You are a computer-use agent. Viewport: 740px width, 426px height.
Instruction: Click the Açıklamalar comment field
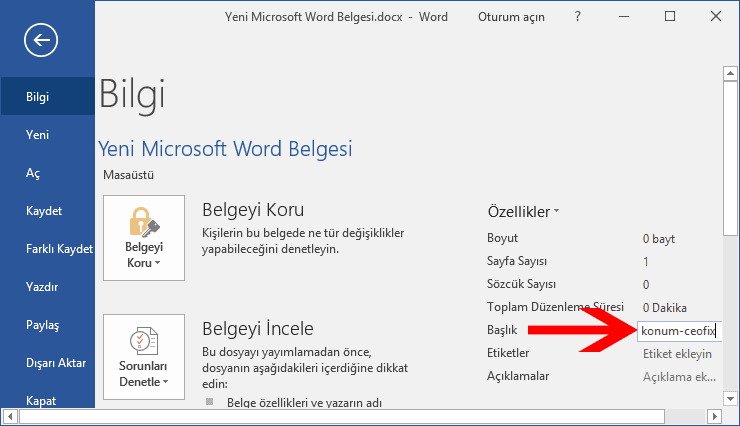coord(679,377)
